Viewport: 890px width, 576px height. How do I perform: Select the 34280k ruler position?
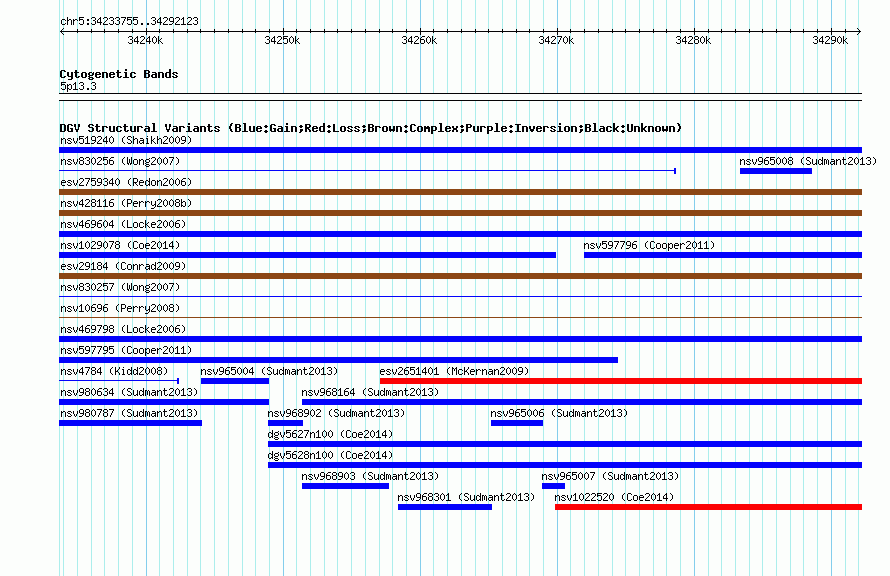(693, 40)
